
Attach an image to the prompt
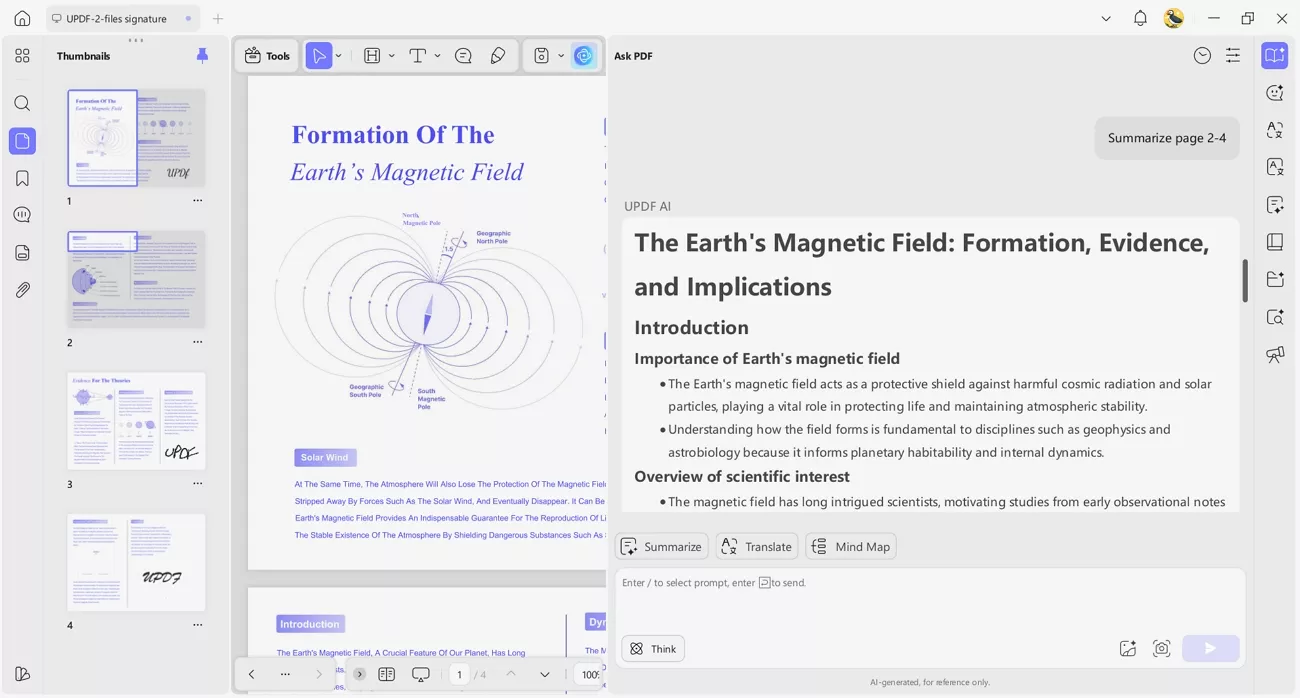(x=1128, y=649)
